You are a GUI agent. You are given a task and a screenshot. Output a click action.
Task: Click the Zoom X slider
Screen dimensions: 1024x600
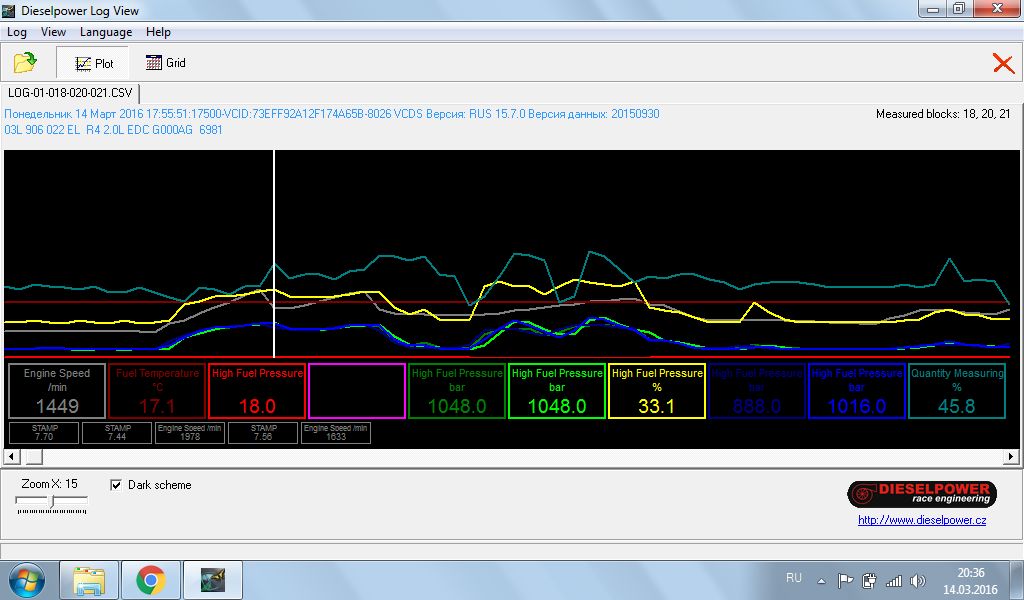coord(52,502)
